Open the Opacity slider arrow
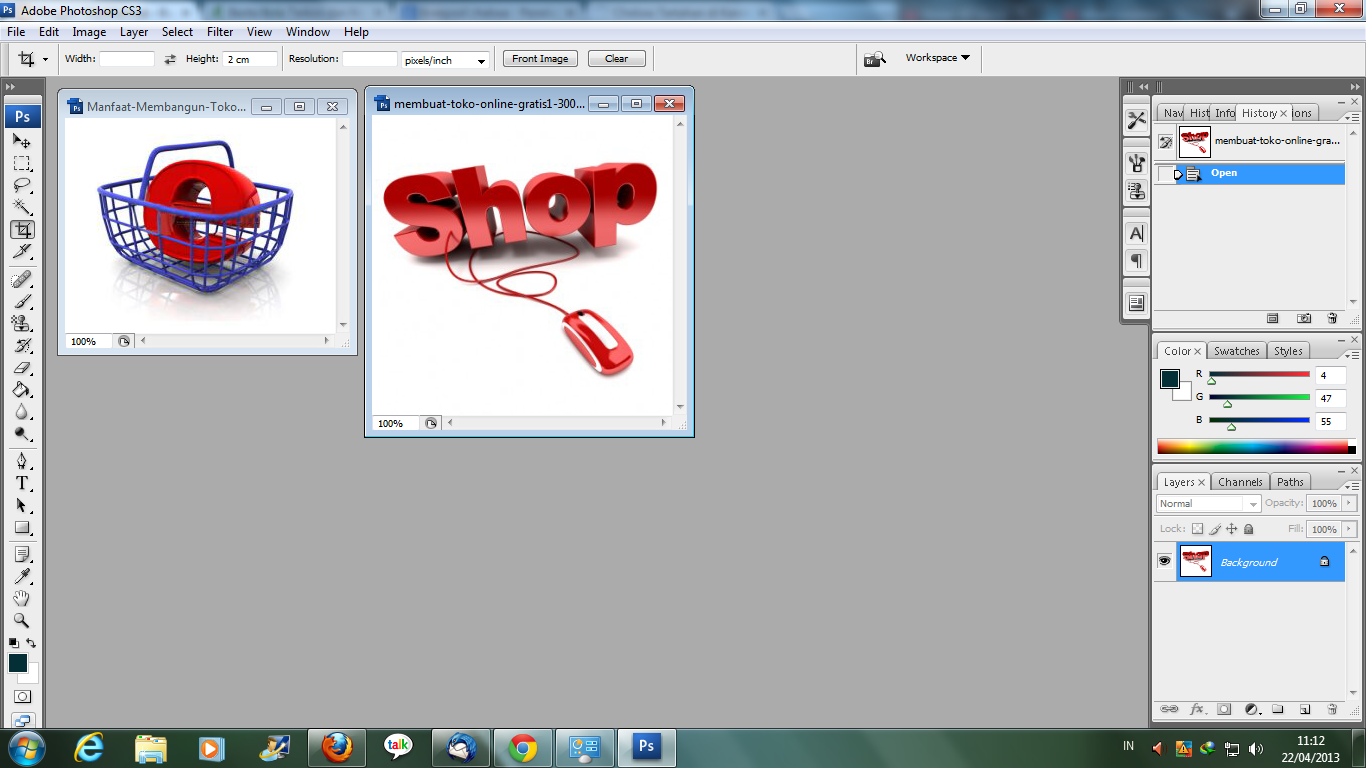 1350,504
